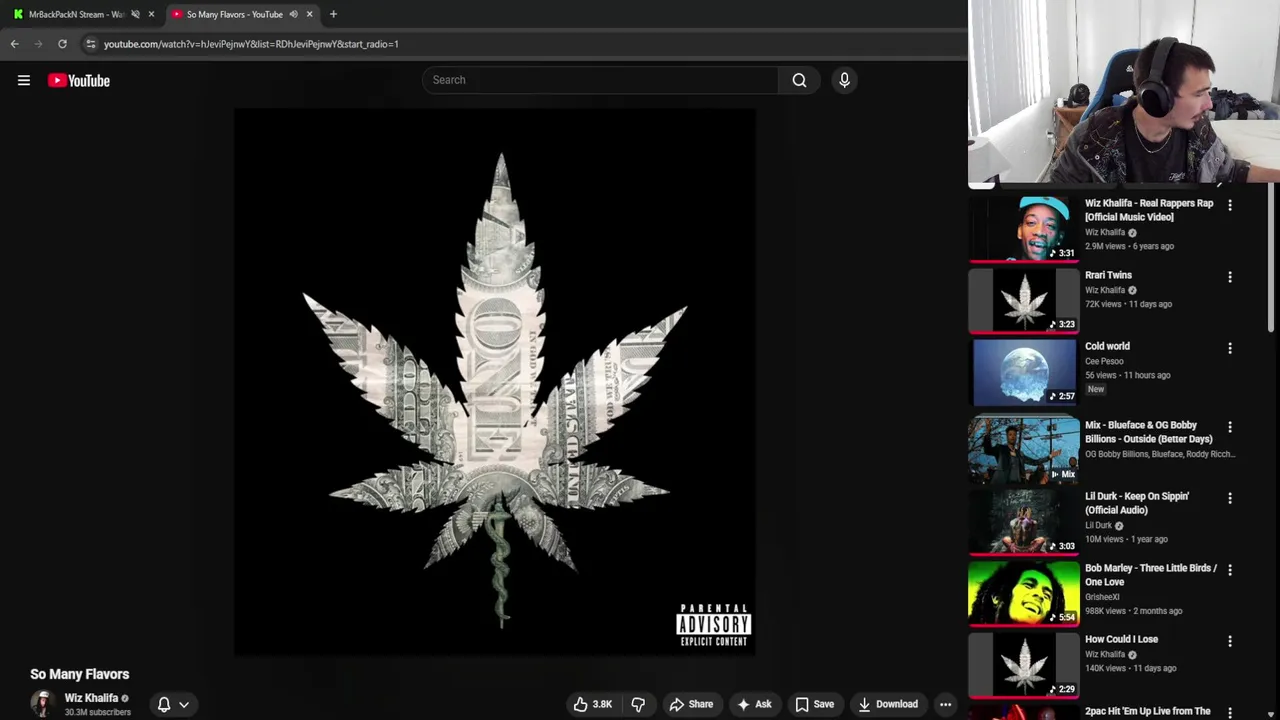Image resolution: width=1280 pixels, height=720 pixels.
Task: Click the sidebar vertical scrollbar
Action: 1272,260
